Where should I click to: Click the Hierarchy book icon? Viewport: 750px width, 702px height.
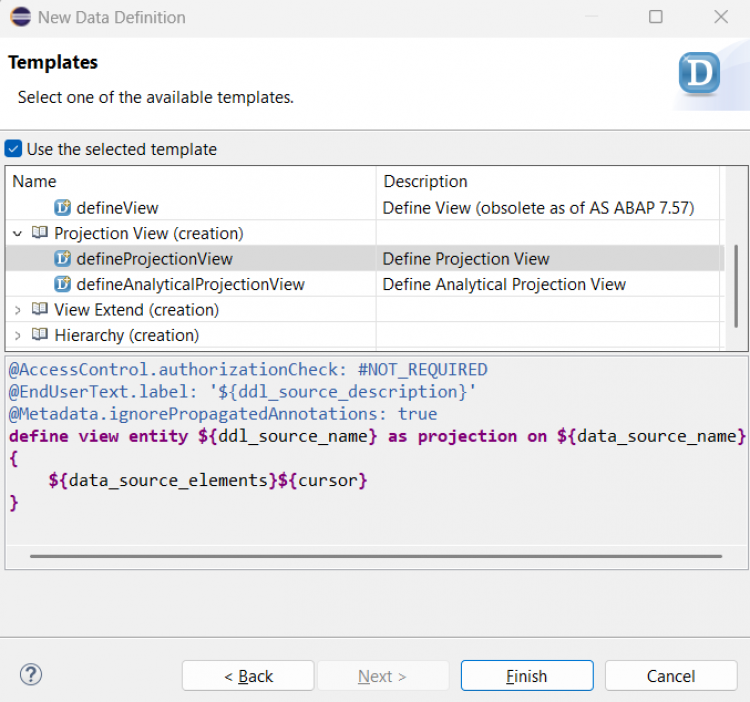coord(39,335)
